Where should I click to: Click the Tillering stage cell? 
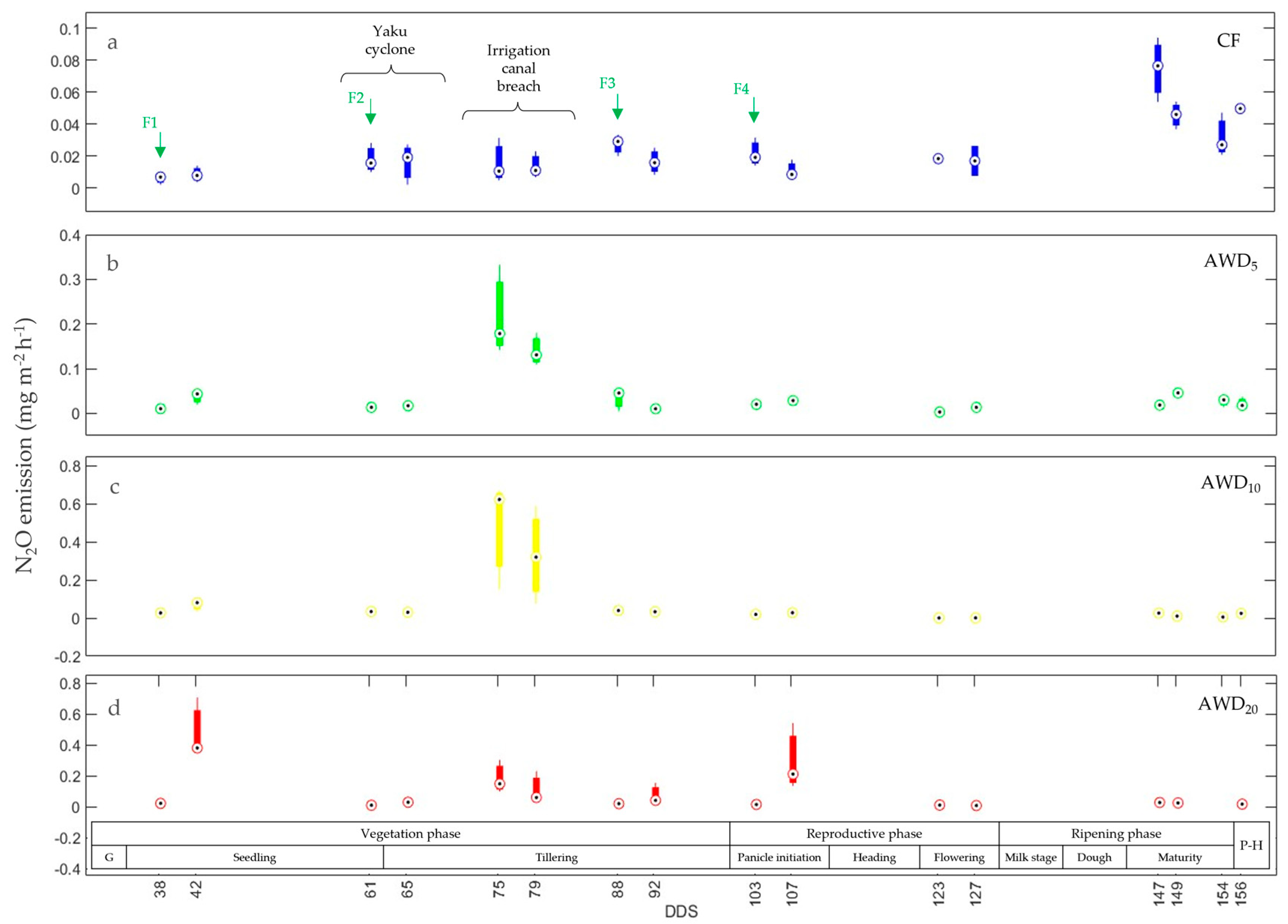556,857
